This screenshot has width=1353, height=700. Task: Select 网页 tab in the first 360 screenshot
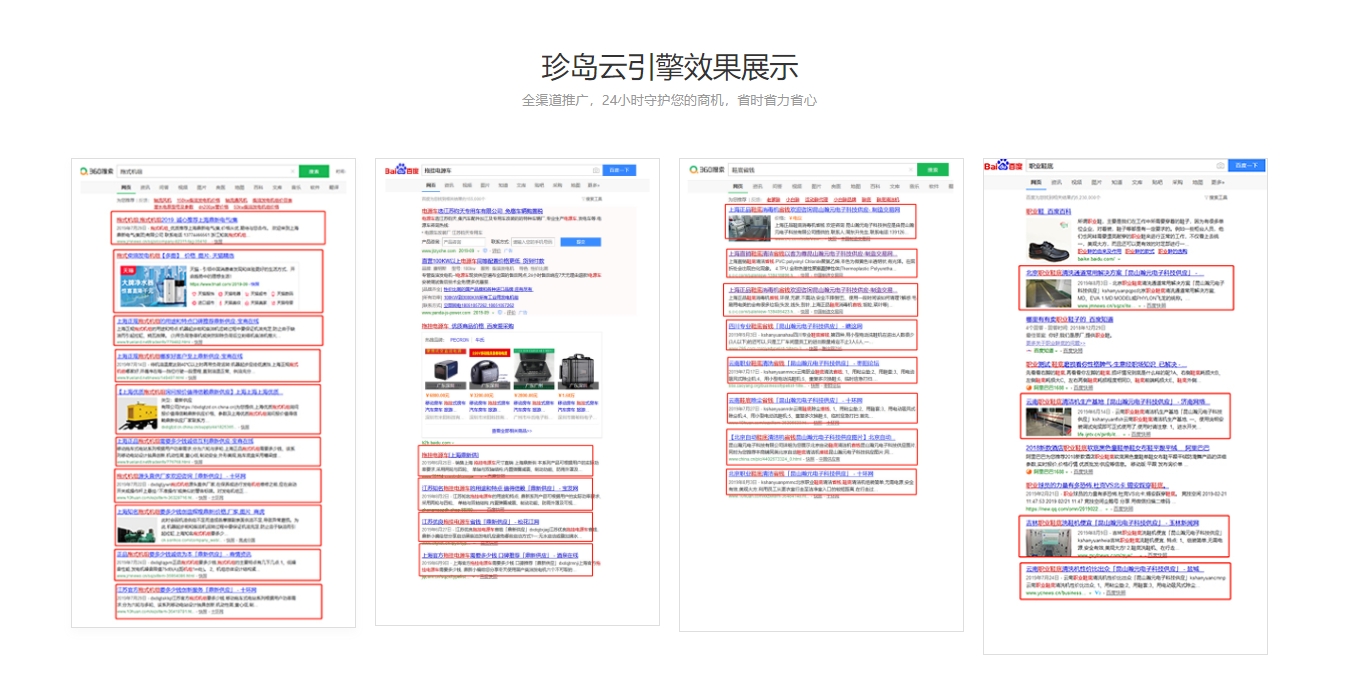pyautogui.click(x=126, y=187)
